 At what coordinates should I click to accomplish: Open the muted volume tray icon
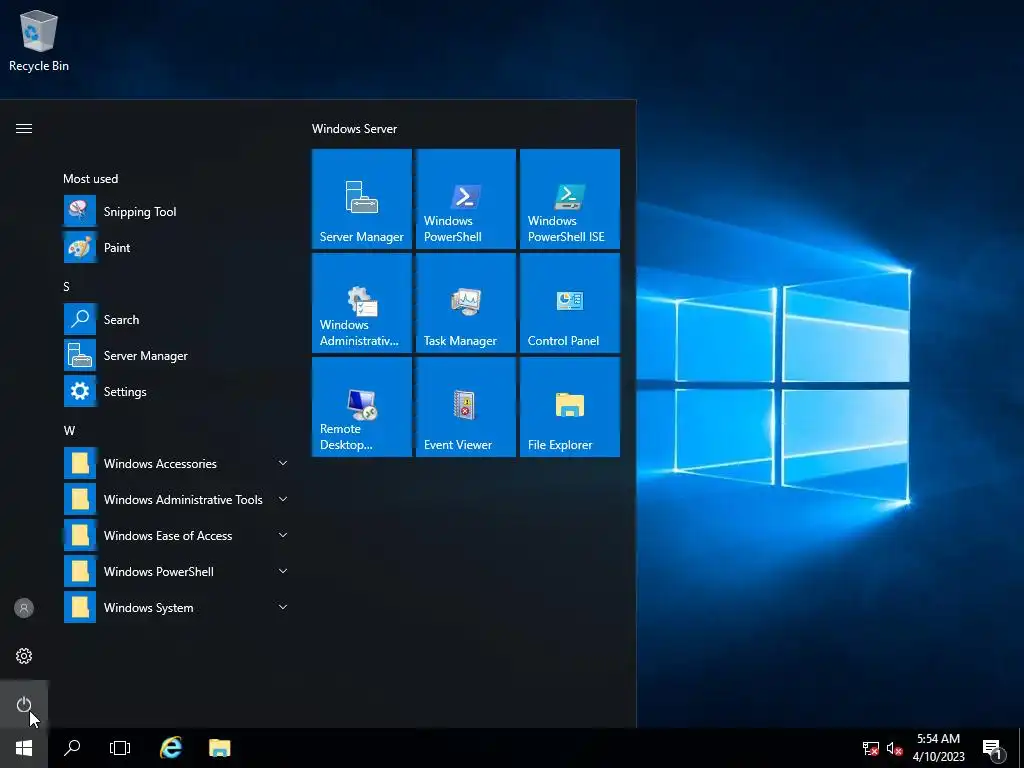[894, 748]
